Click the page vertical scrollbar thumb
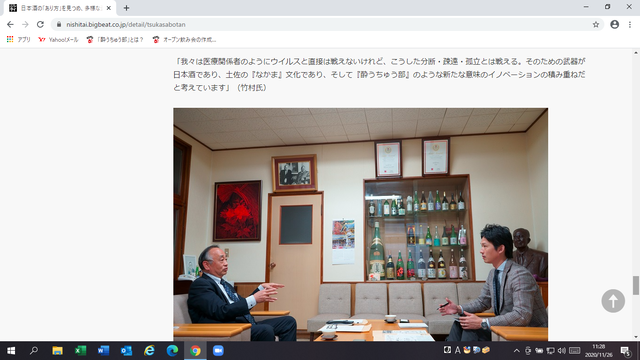This screenshot has height=360, width=640. pyautogui.click(x=636, y=285)
